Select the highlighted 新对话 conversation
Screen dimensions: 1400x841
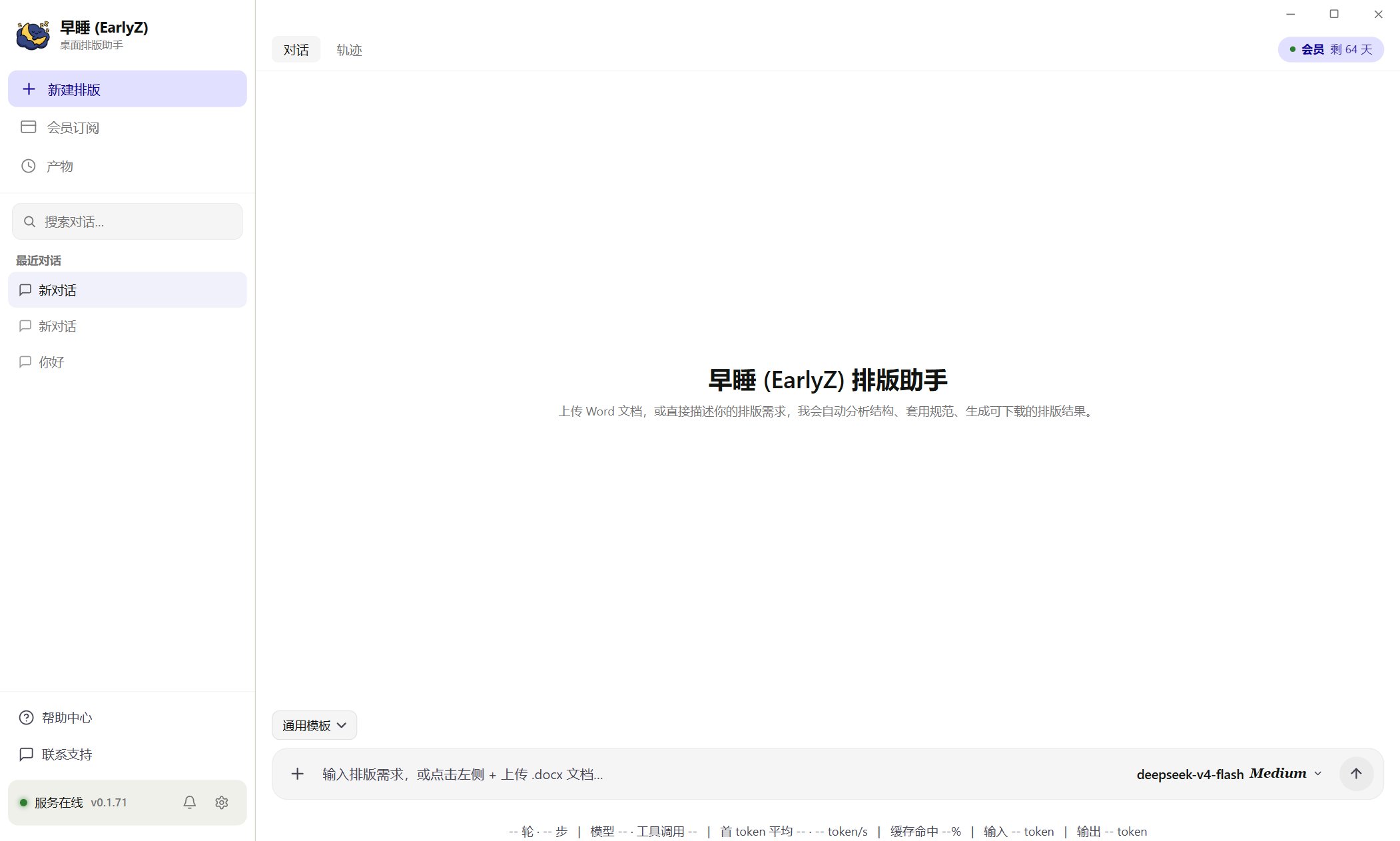pos(127,290)
